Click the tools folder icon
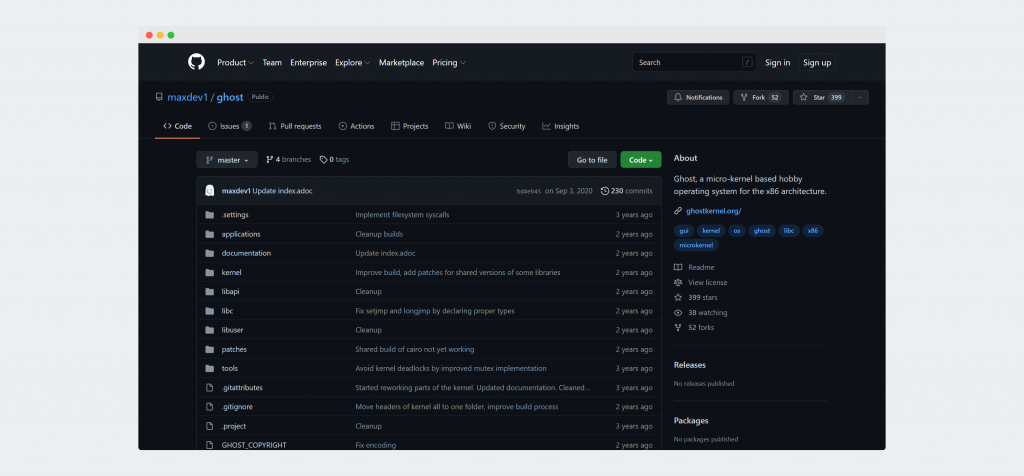Screen dimensions: 1024x476 click(210, 368)
